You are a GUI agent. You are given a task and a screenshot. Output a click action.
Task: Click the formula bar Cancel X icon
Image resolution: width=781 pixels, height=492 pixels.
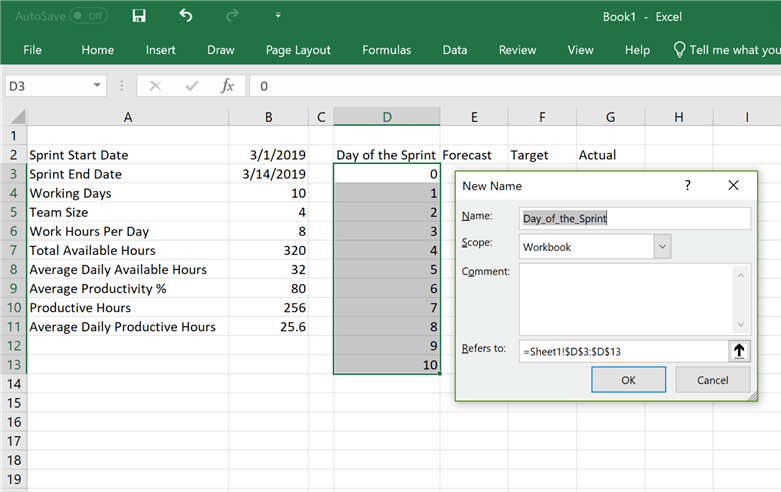(x=155, y=86)
